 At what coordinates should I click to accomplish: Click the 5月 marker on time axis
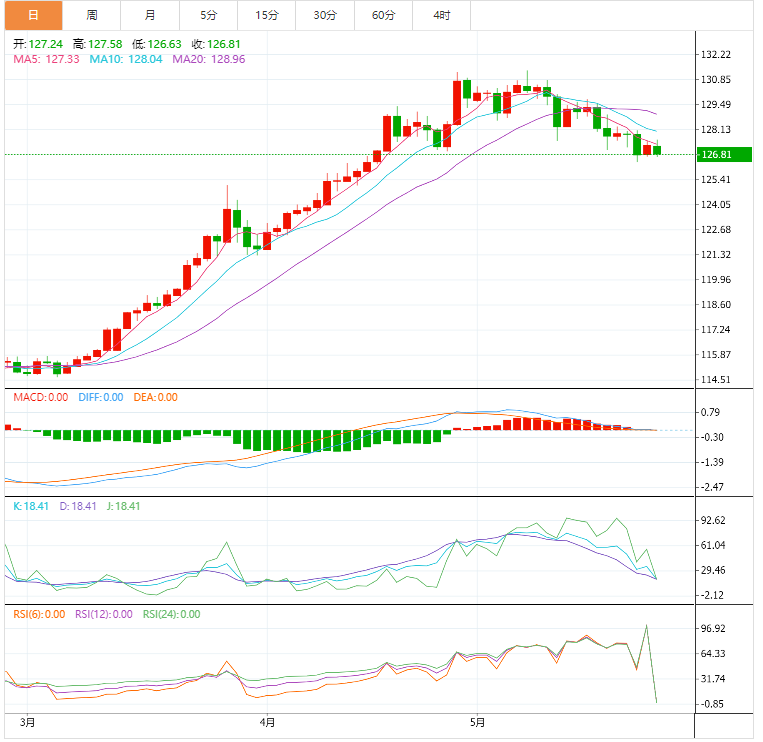[477, 722]
